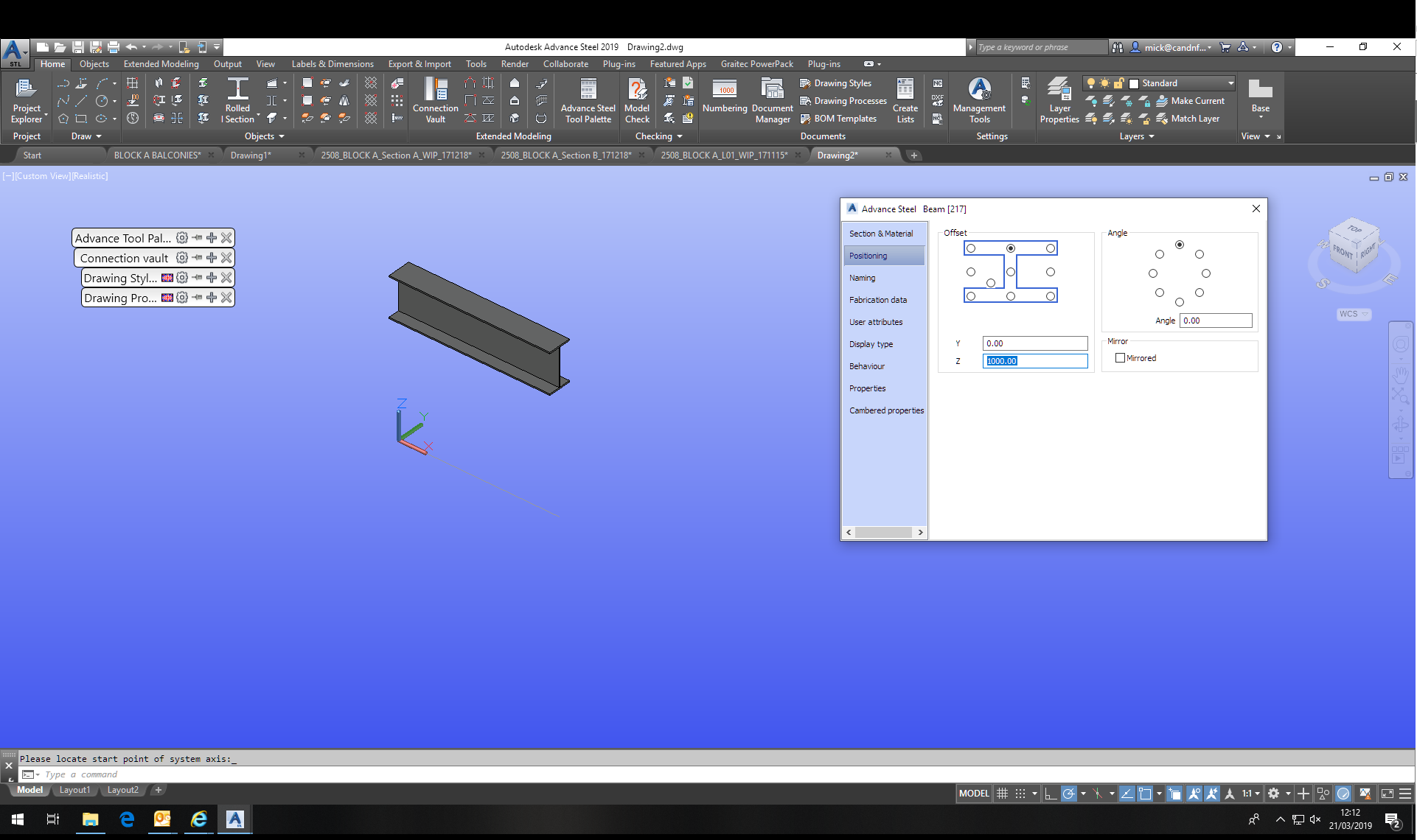This screenshot has width=1417, height=840.
Task: Switch to the Extended Modeling ribbon tab
Action: point(161,64)
